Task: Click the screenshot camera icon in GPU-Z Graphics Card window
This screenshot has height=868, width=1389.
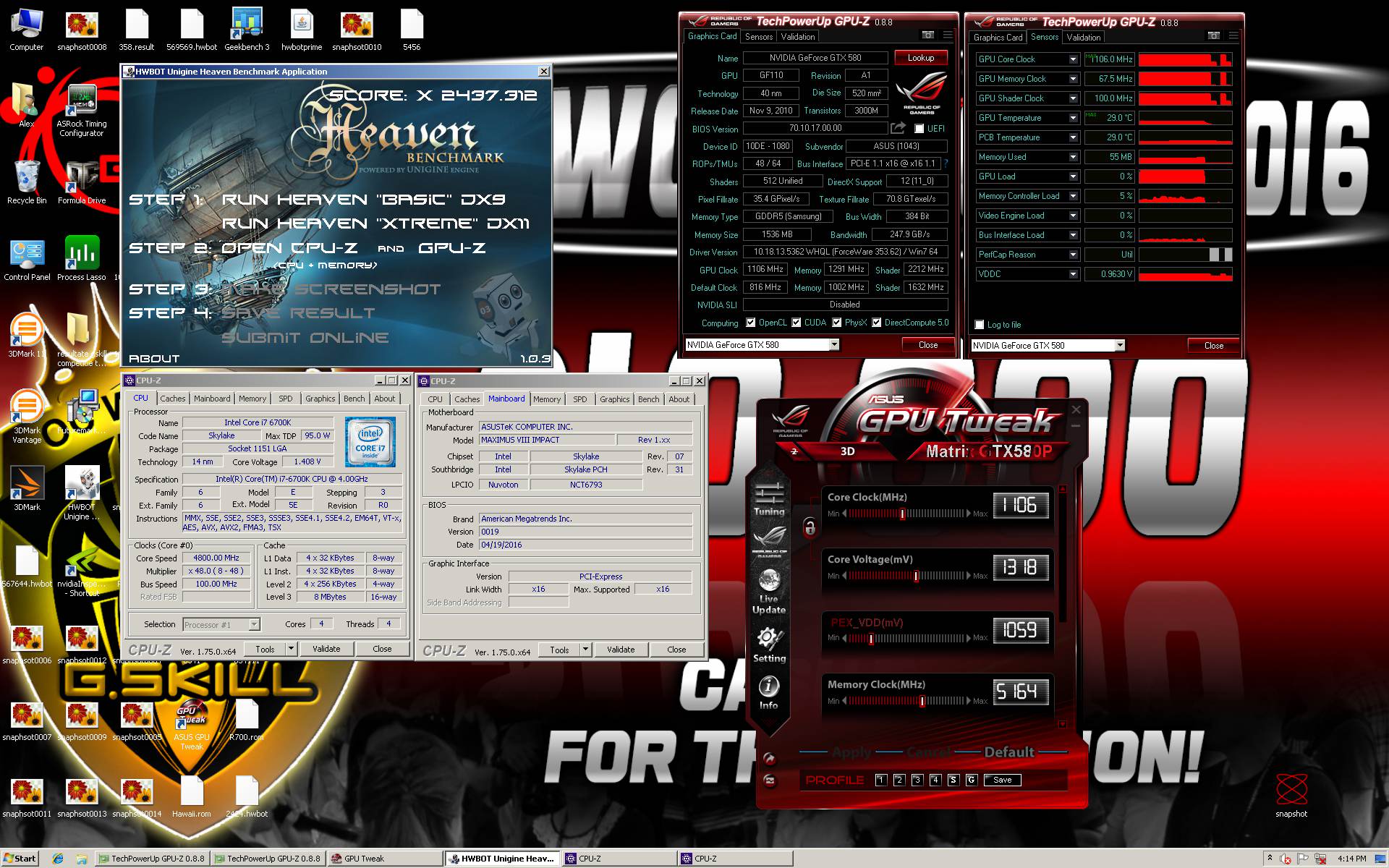Action: pos(927,35)
